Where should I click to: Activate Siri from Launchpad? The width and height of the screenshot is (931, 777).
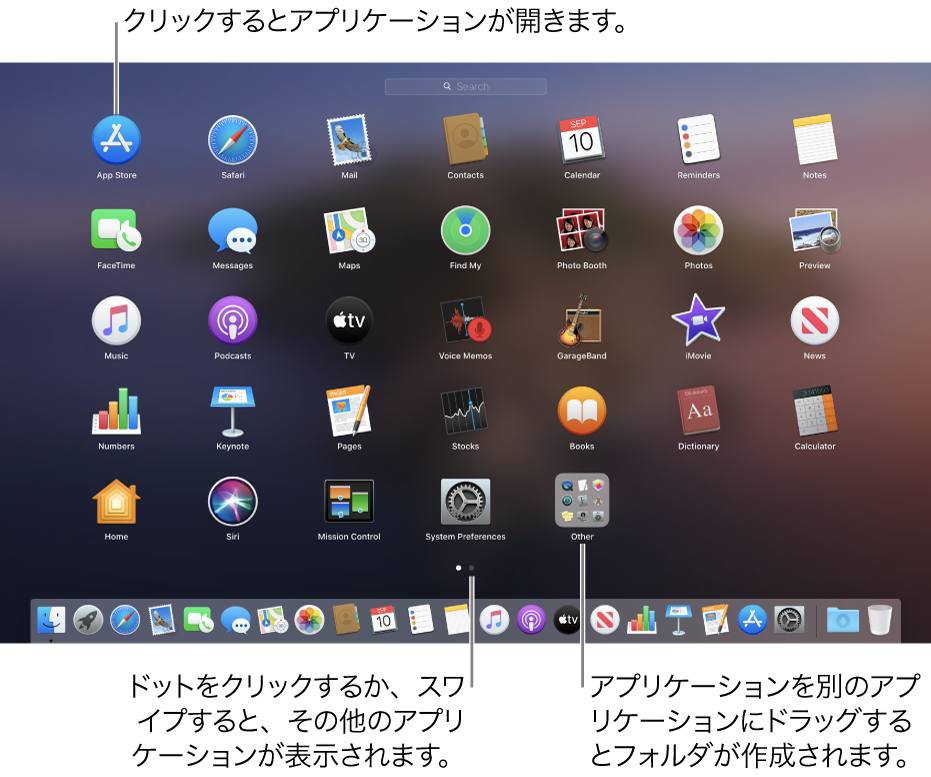coord(233,501)
